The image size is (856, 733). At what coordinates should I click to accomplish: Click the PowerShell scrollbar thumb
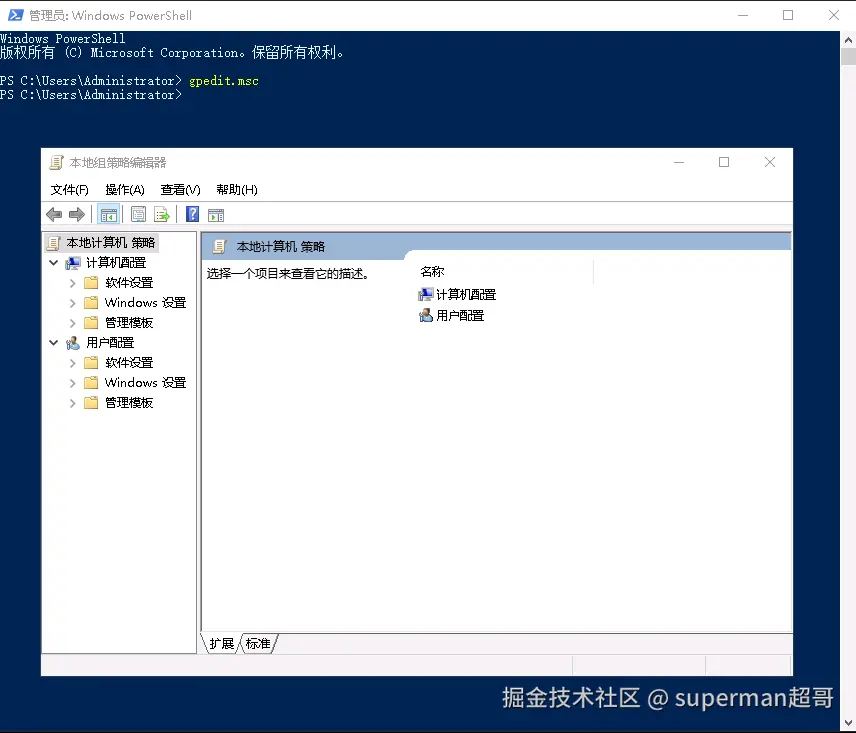coord(848,57)
